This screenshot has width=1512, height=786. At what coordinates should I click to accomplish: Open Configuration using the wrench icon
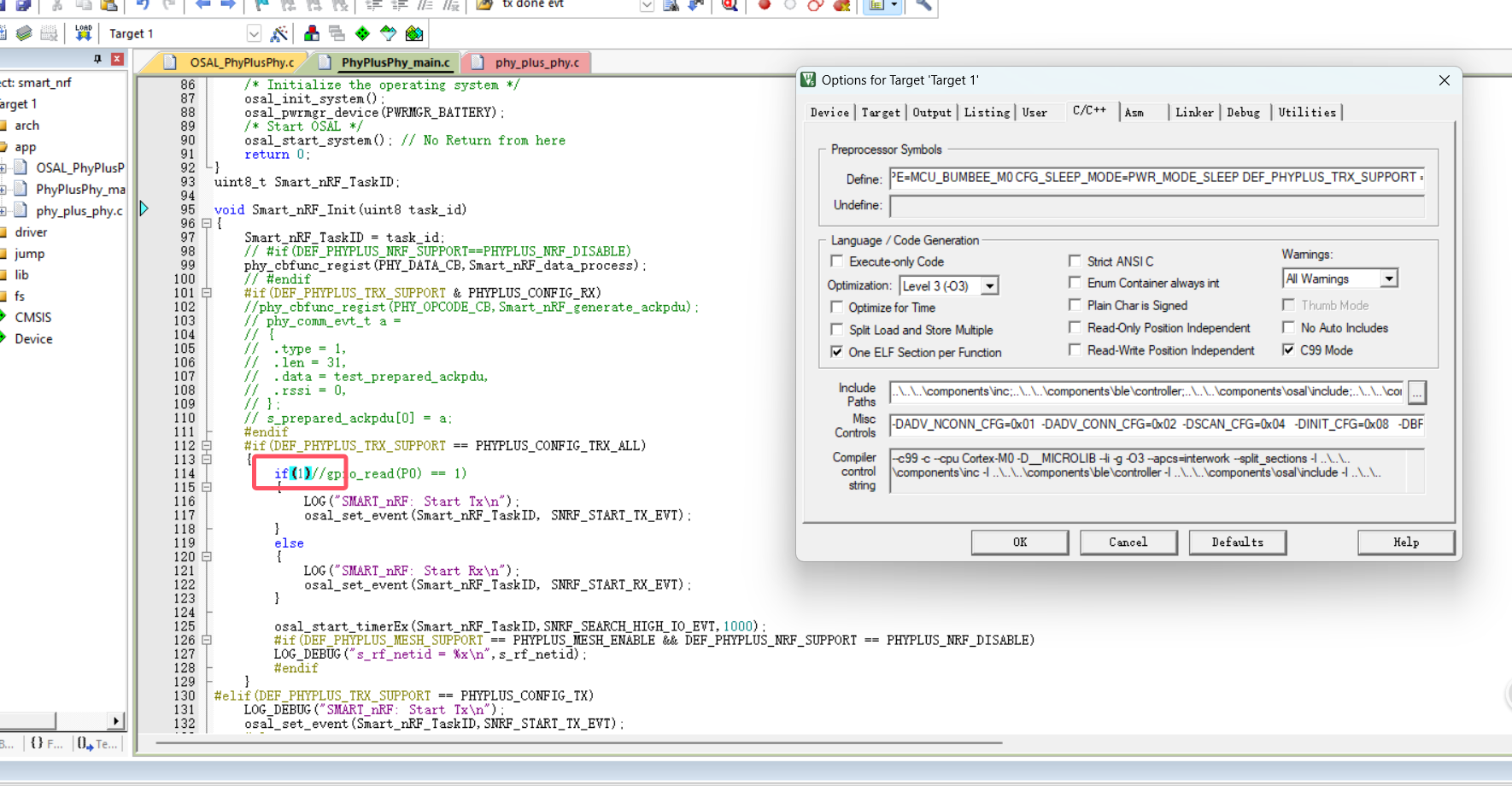923,5
